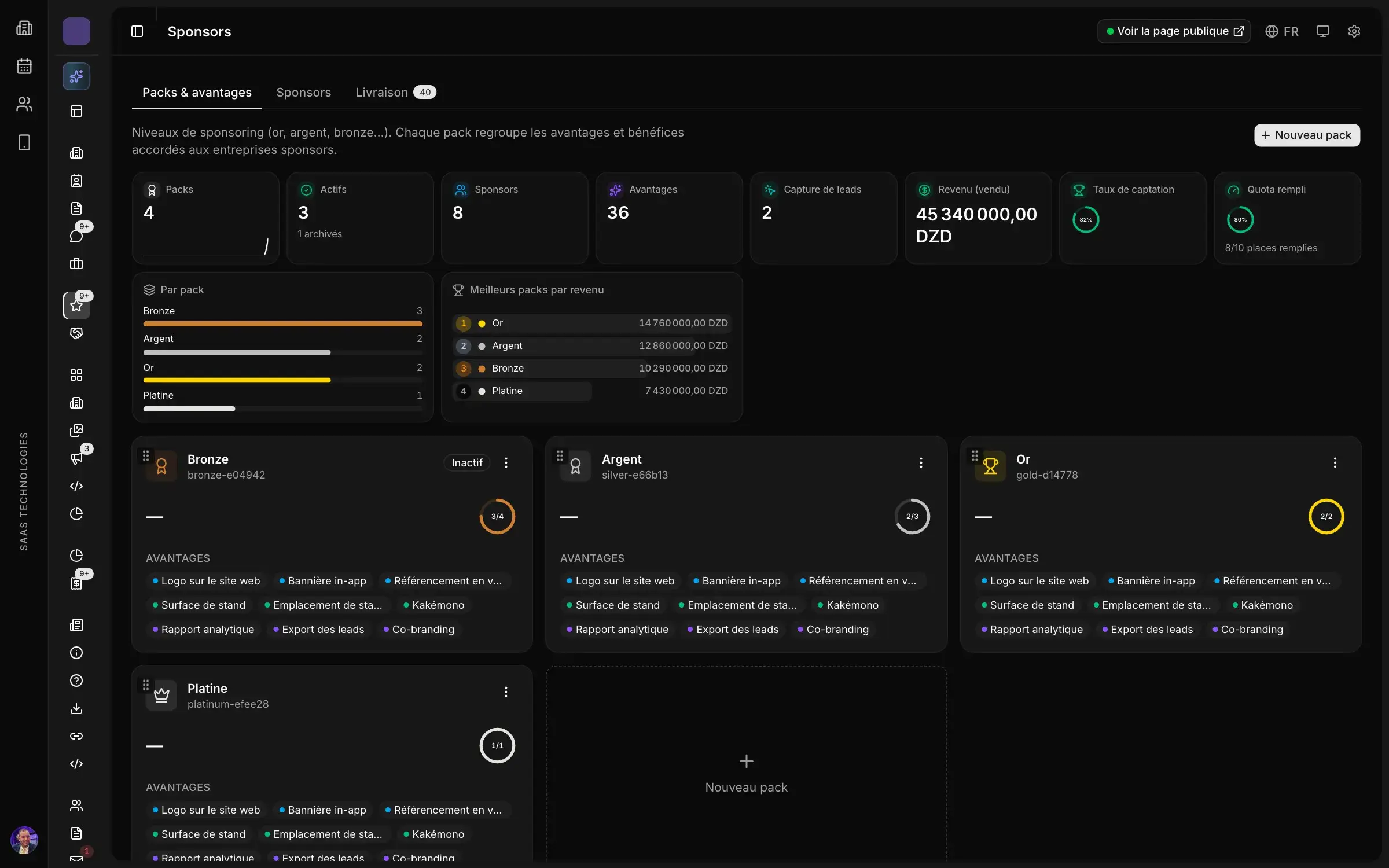Open the handshake icon in sidebar

pos(76,333)
